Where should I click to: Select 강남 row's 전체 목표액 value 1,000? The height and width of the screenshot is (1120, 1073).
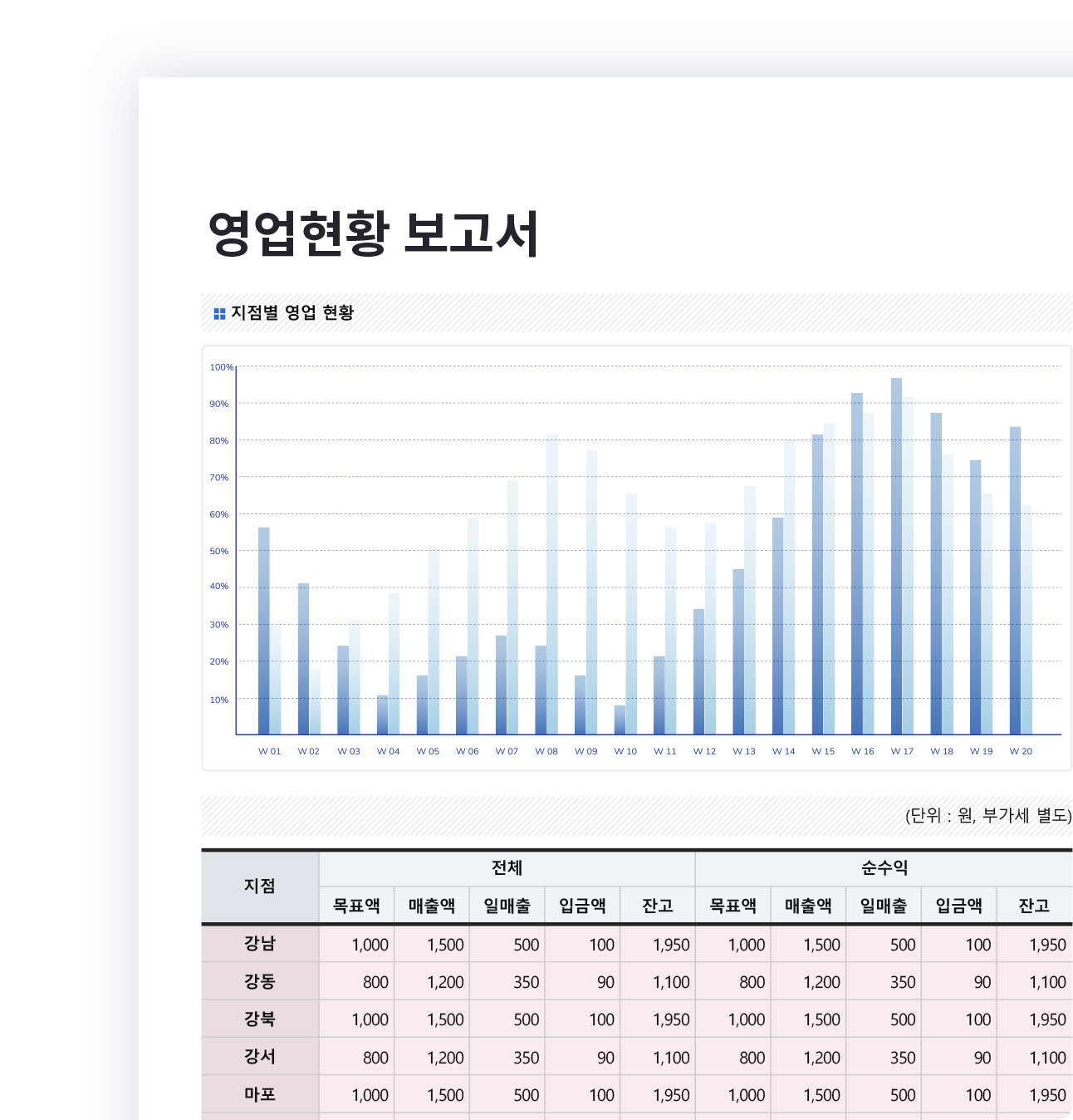(x=370, y=945)
